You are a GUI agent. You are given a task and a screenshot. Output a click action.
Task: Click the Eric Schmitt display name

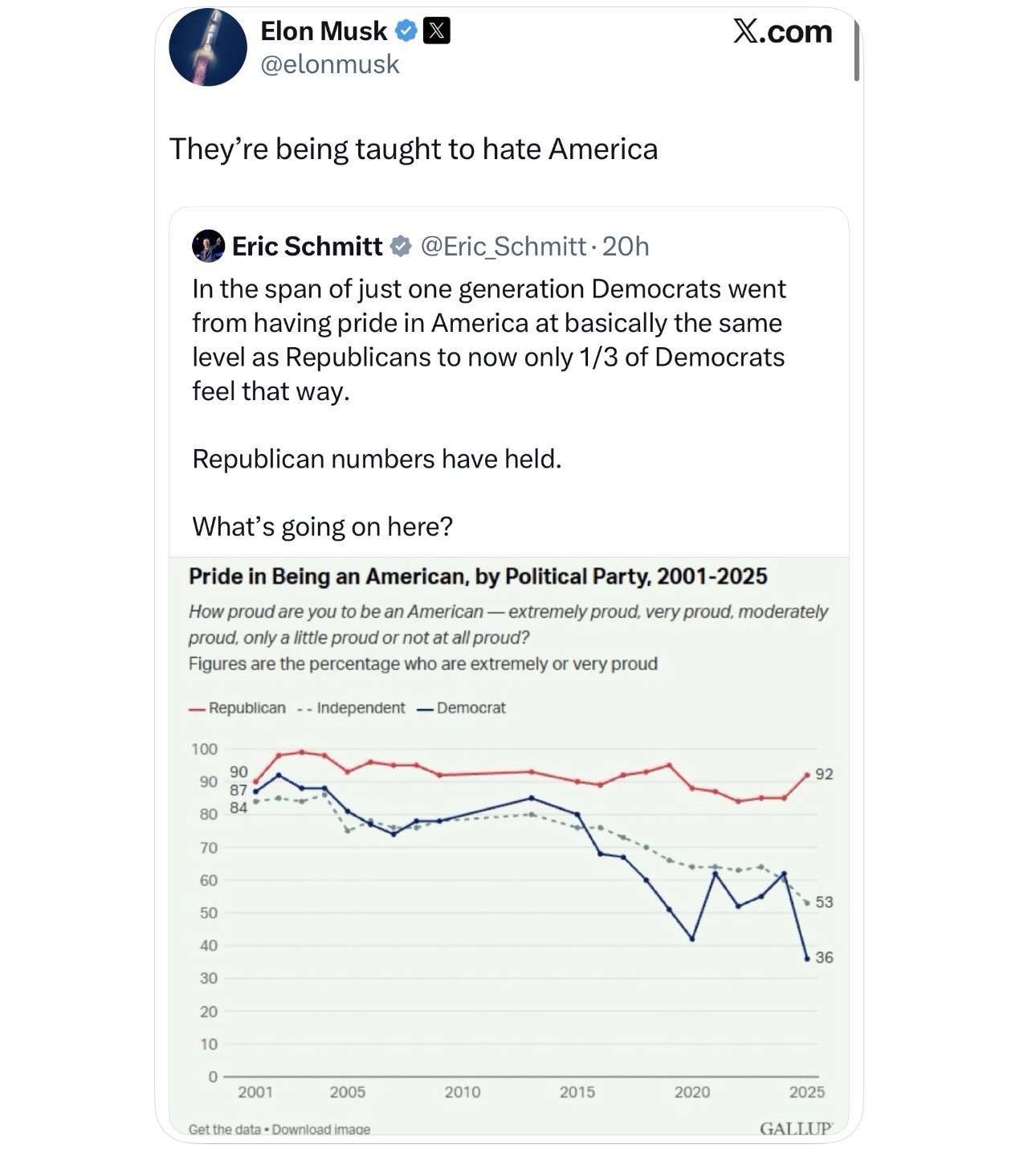308,246
